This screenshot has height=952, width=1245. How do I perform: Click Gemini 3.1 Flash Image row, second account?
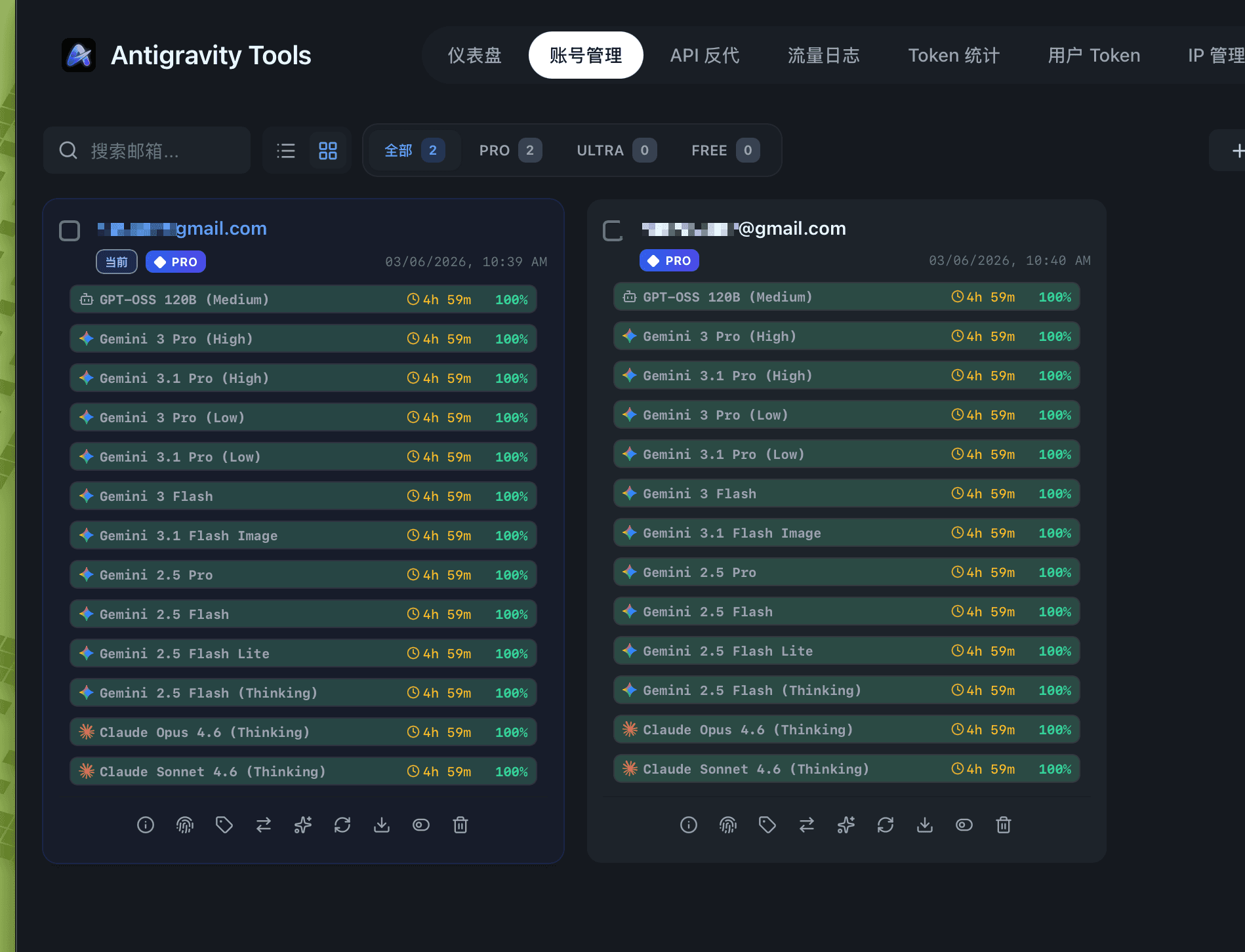pyautogui.click(x=847, y=533)
